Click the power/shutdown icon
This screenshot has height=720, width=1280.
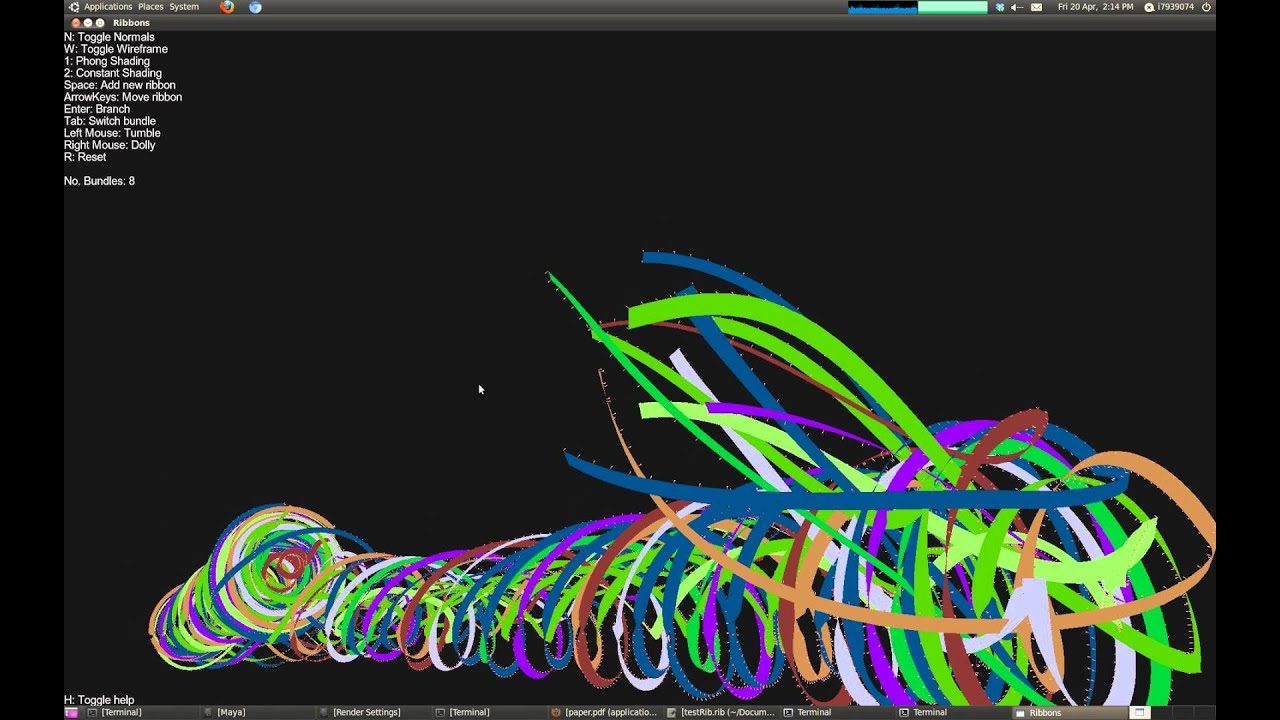tap(1206, 7)
